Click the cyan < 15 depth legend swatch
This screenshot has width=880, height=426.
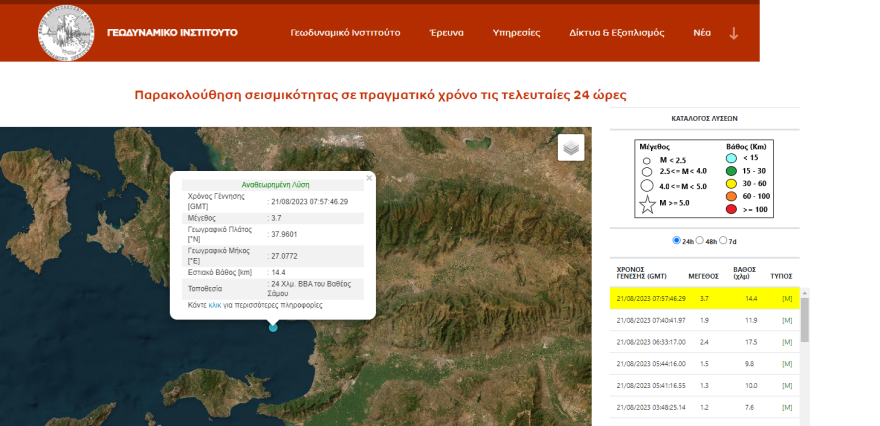tap(731, 158)
